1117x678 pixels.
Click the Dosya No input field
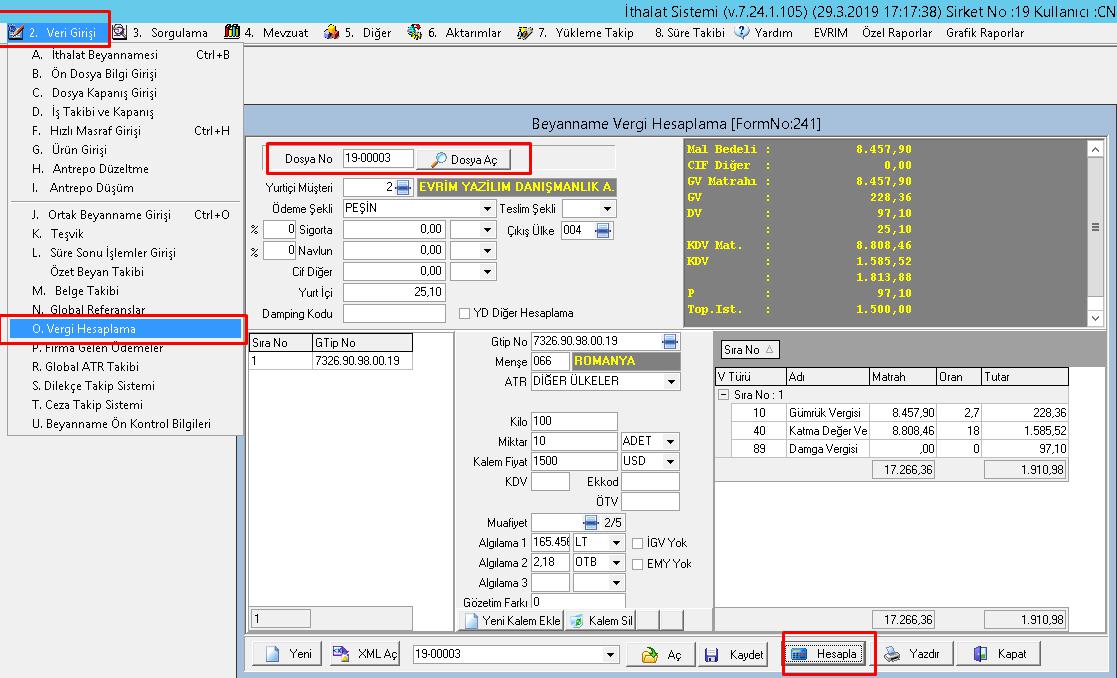coord(378,159)
